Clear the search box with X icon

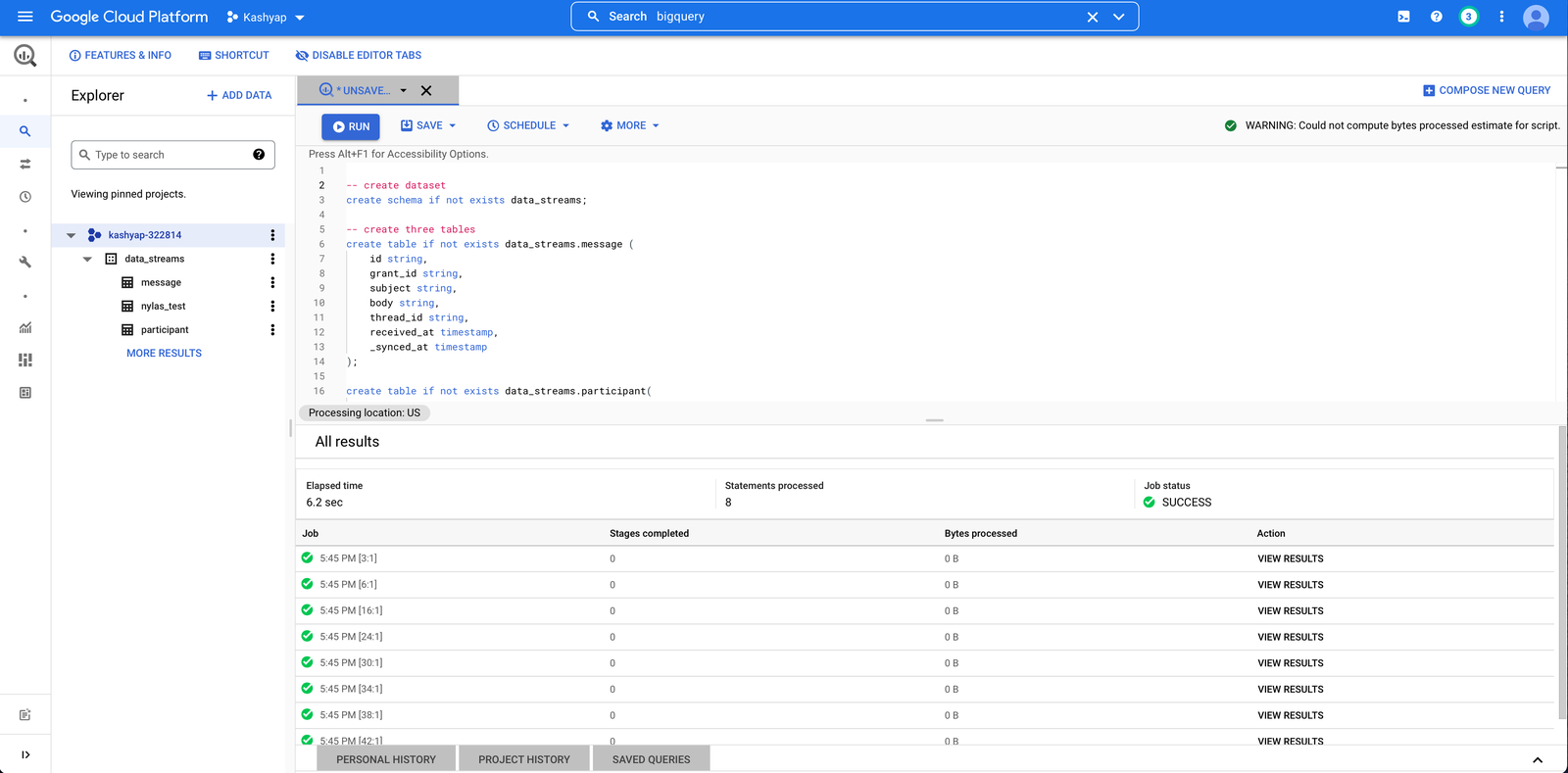pyautogui.click(x=1093, y=17)
